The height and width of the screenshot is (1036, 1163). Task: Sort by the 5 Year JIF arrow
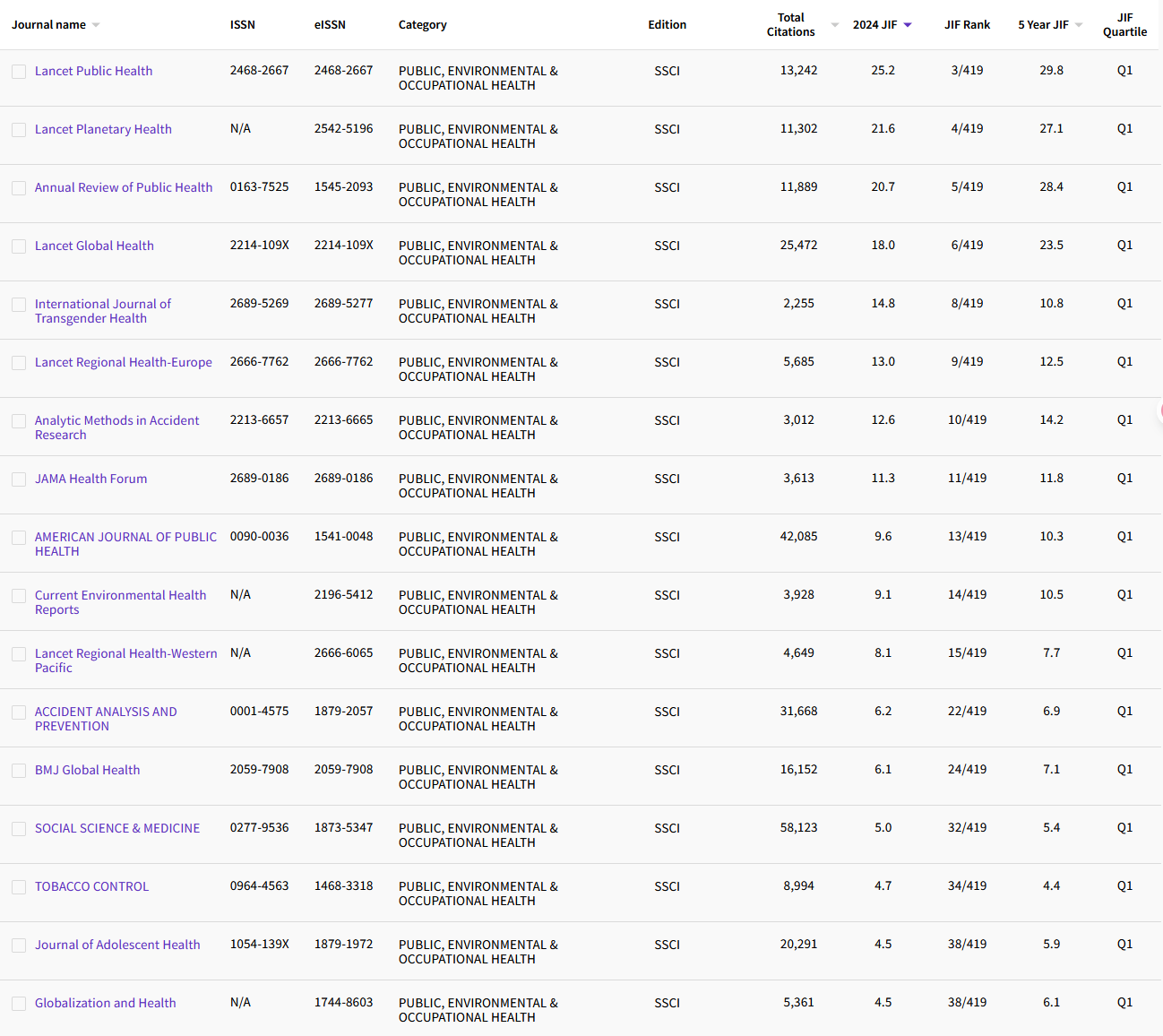1077,24
